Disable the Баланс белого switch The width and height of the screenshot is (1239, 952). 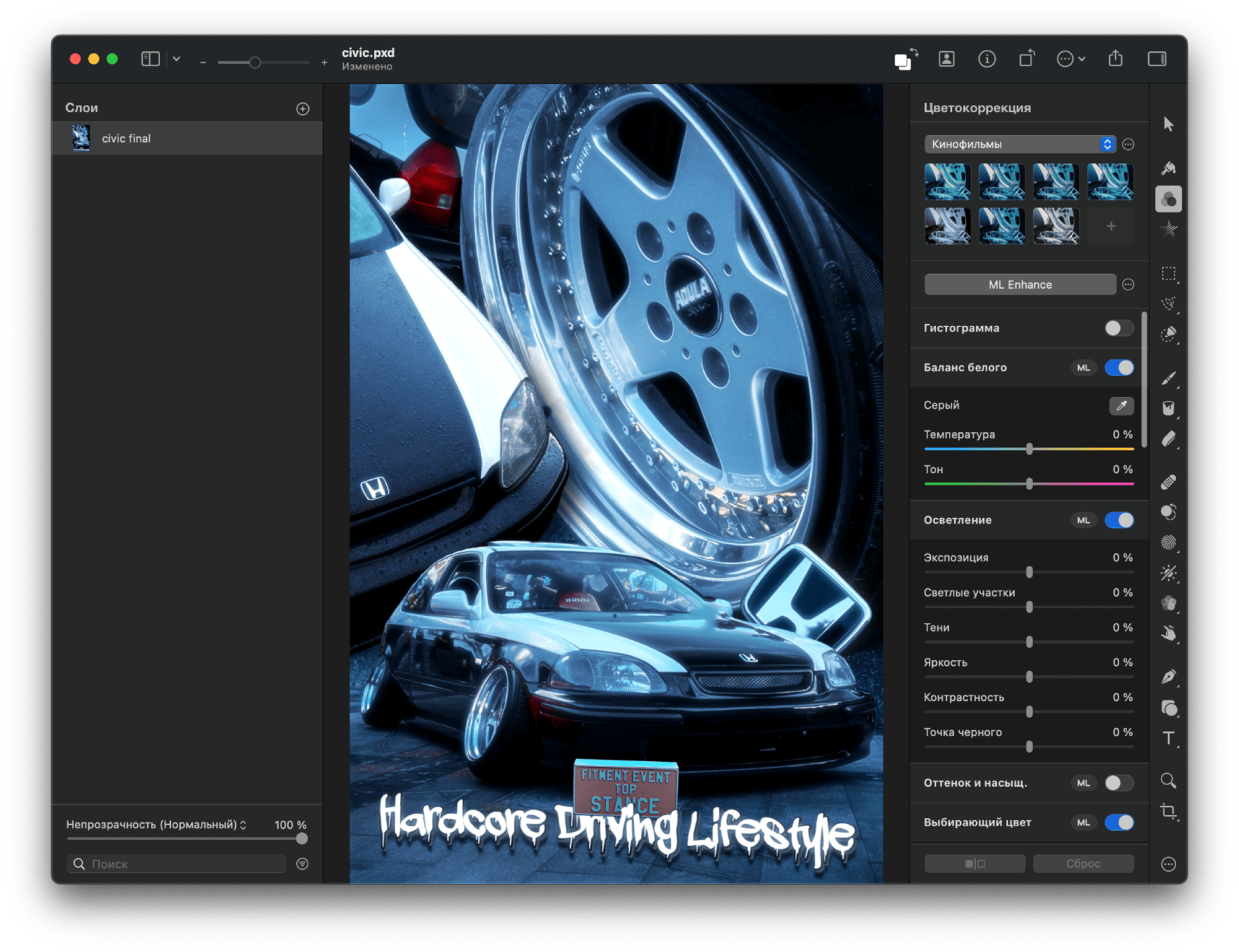point(1119,367)
